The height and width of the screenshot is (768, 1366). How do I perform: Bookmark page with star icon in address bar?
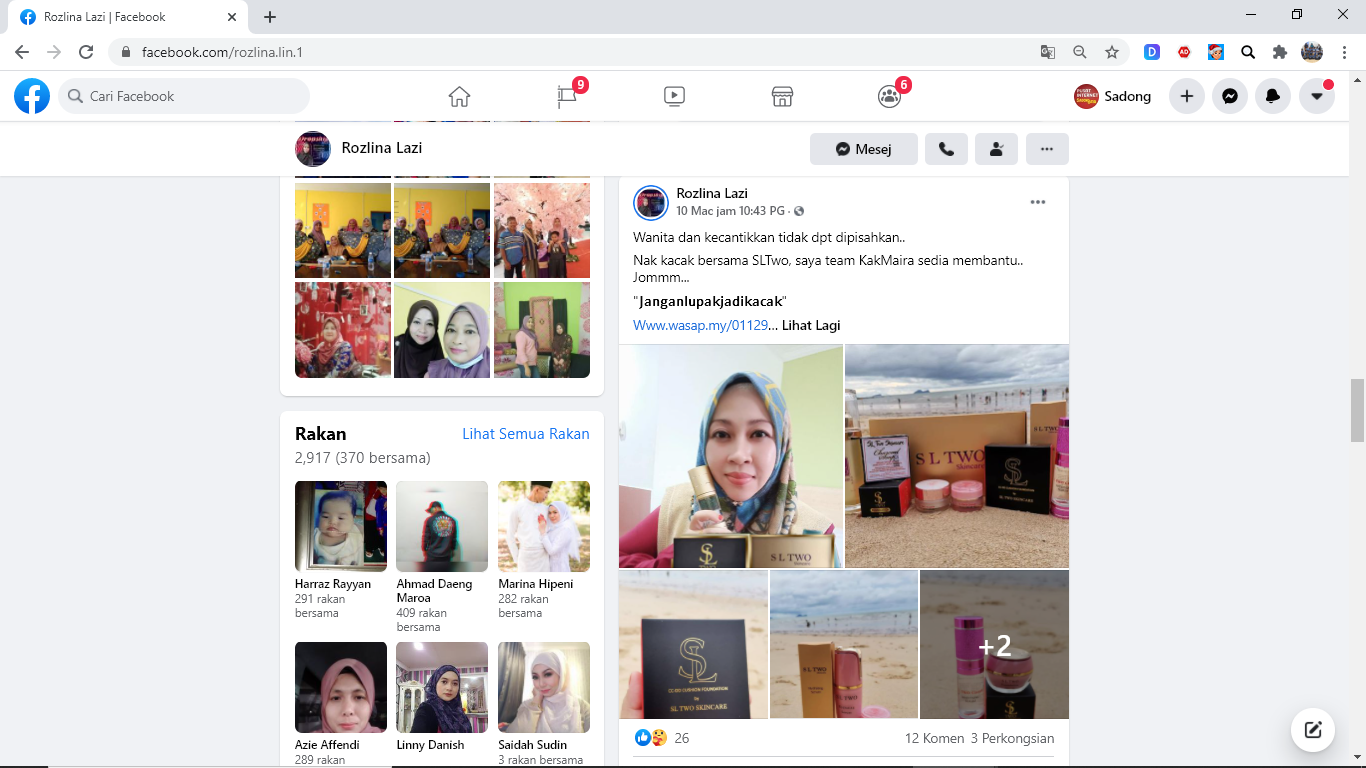[x=1112, y=52]
